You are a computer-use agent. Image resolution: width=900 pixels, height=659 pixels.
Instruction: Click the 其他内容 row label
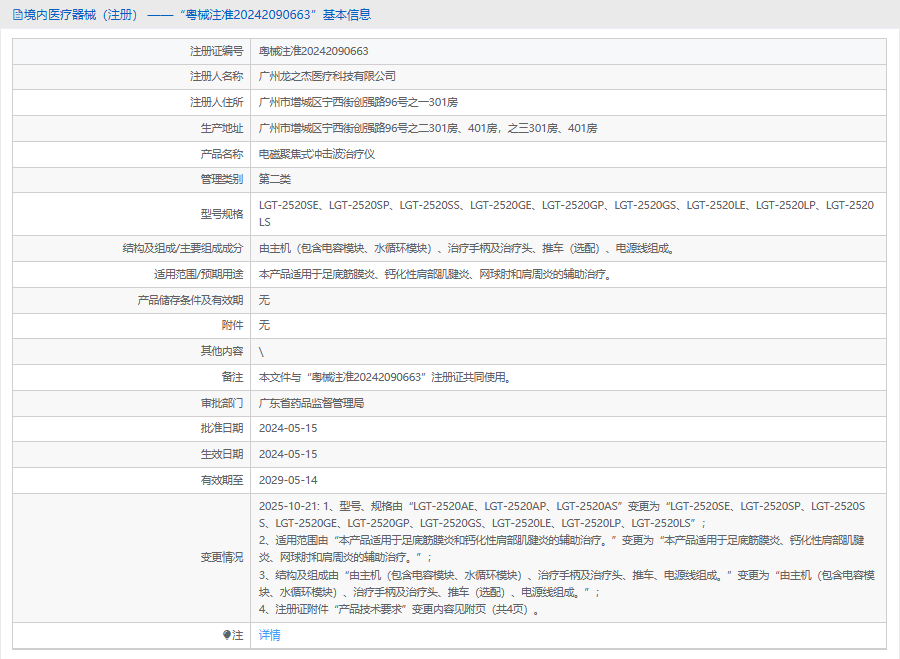222,351
